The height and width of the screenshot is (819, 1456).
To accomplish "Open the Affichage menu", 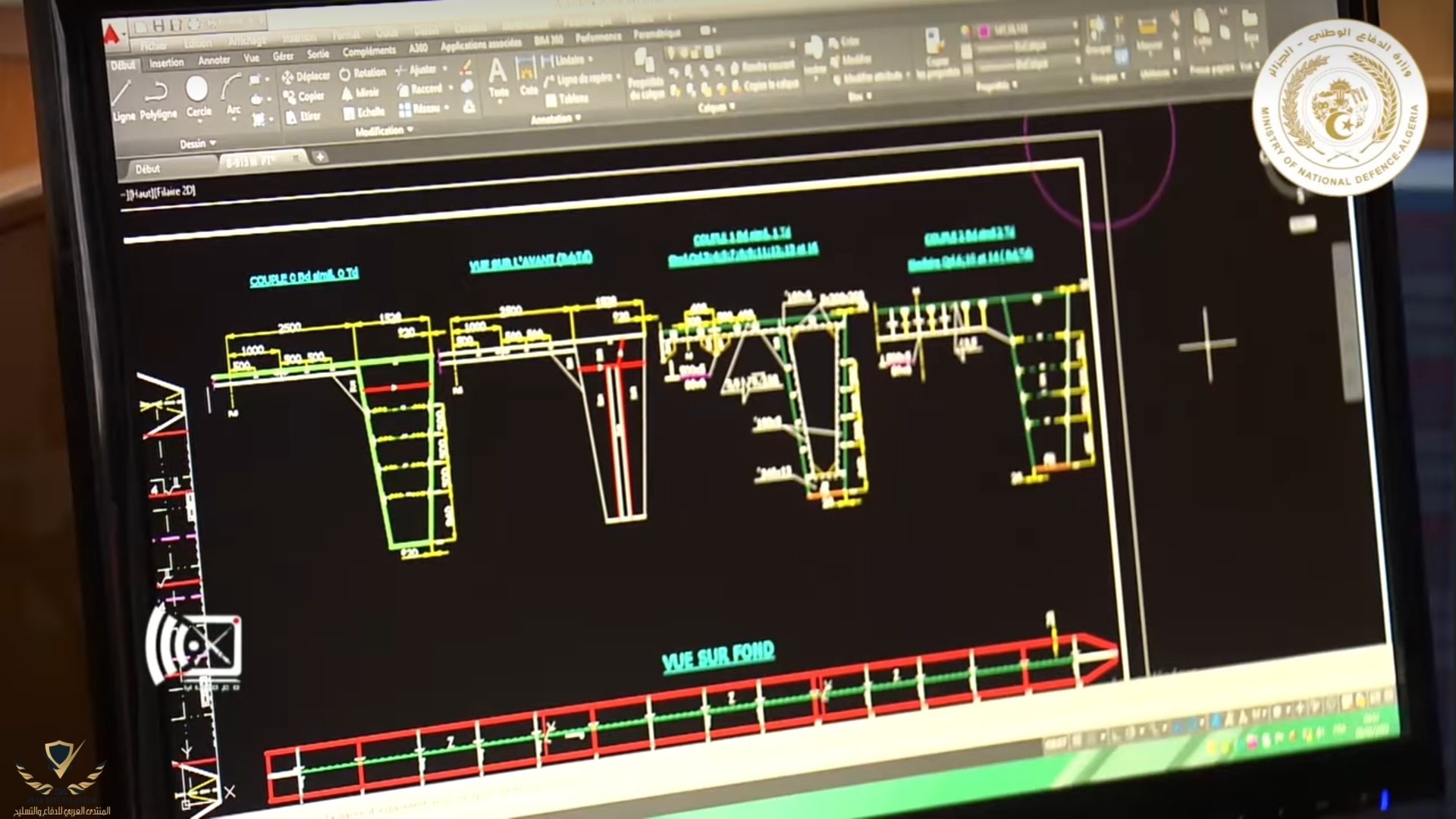I will click(x=247, y=41).
